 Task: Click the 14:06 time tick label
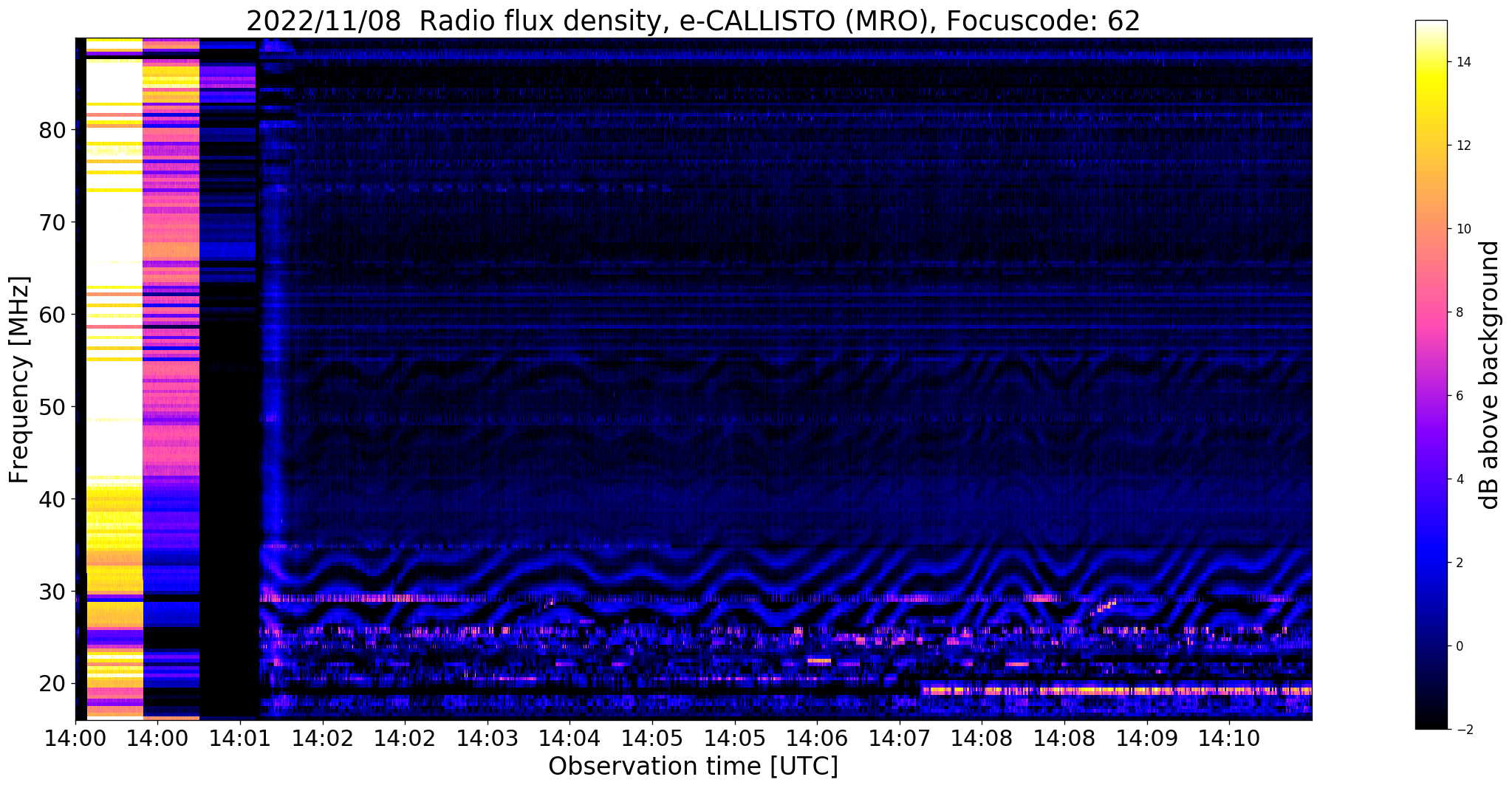[x=817, y=737]
